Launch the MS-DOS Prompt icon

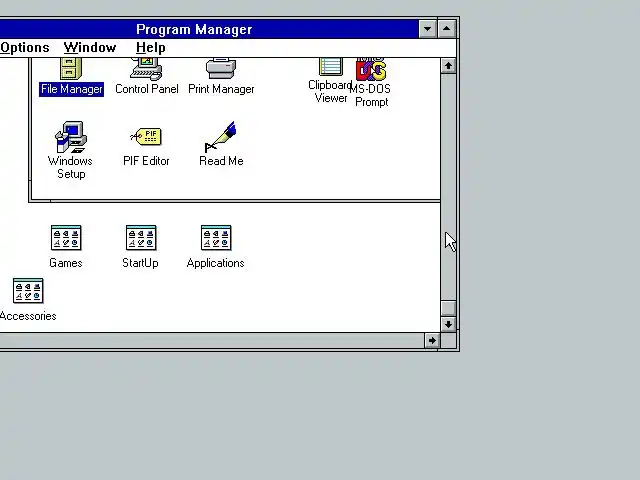[371, 69]
